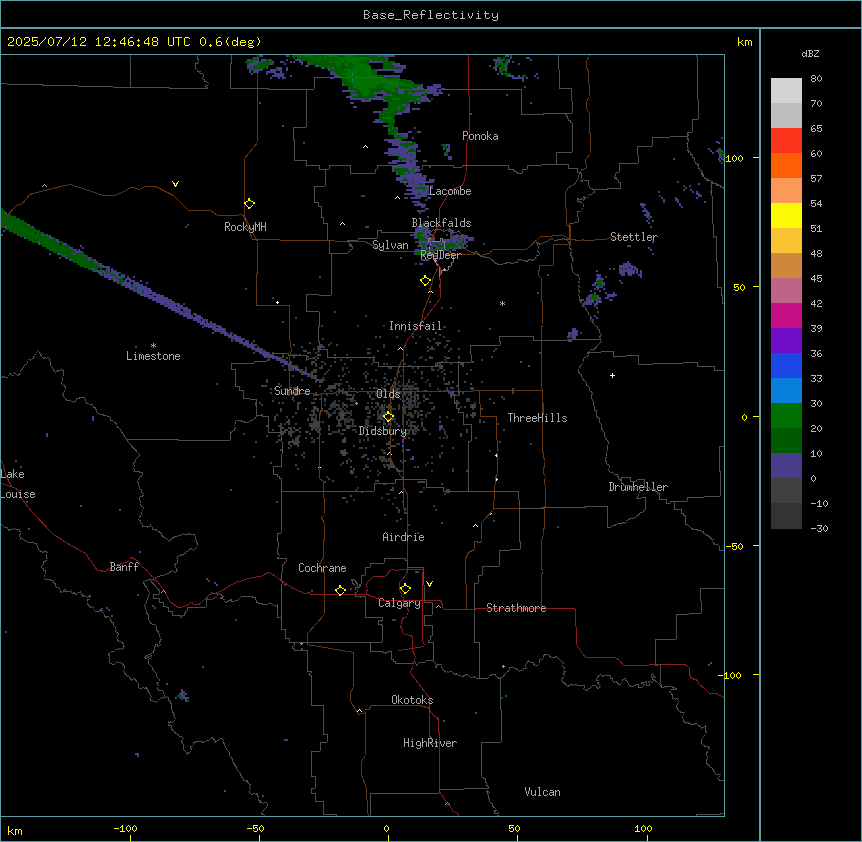Image resolution: width=862 pixels, height=842 pixels.
Task: Click the white plus marker west of Drumheller
Action: [x=612, y=375]
